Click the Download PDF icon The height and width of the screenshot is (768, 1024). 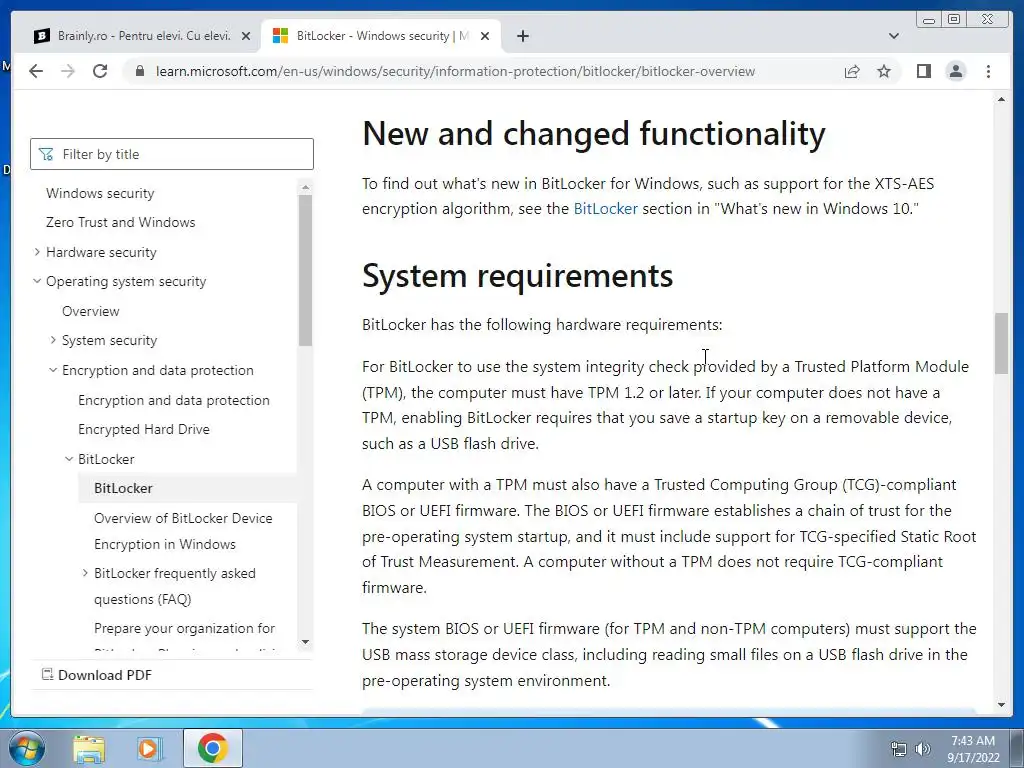47,674
